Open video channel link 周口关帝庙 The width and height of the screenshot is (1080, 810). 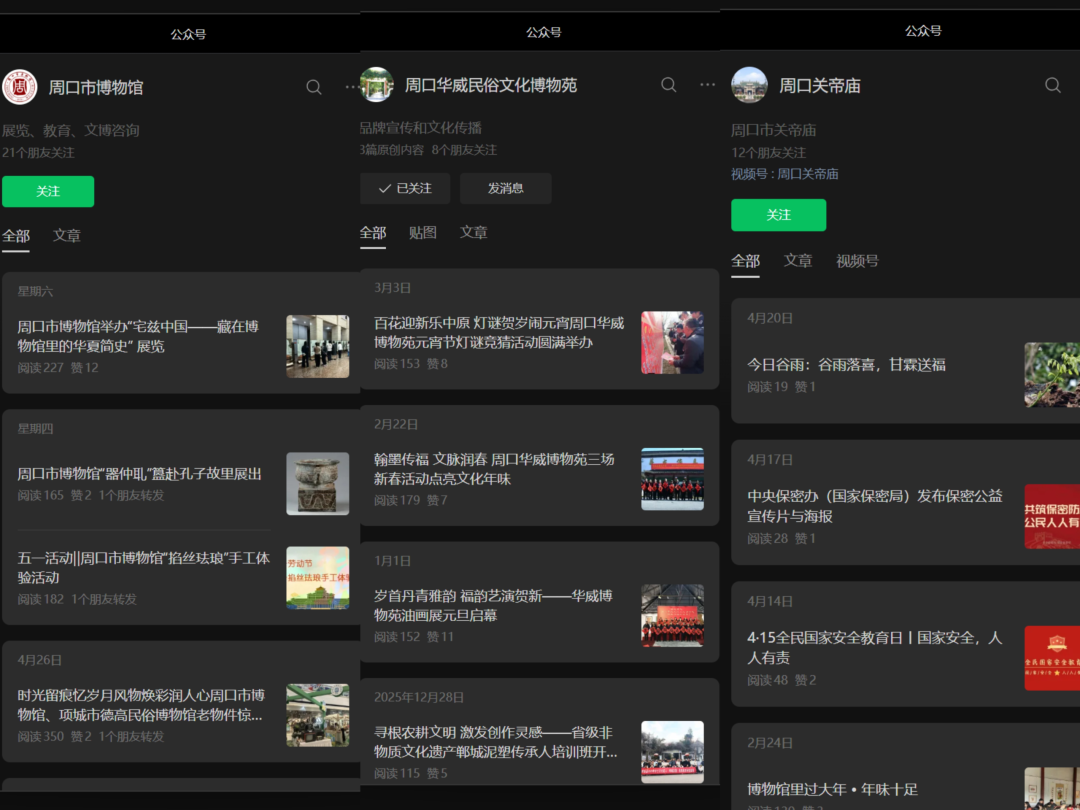(x=807, y=174)
